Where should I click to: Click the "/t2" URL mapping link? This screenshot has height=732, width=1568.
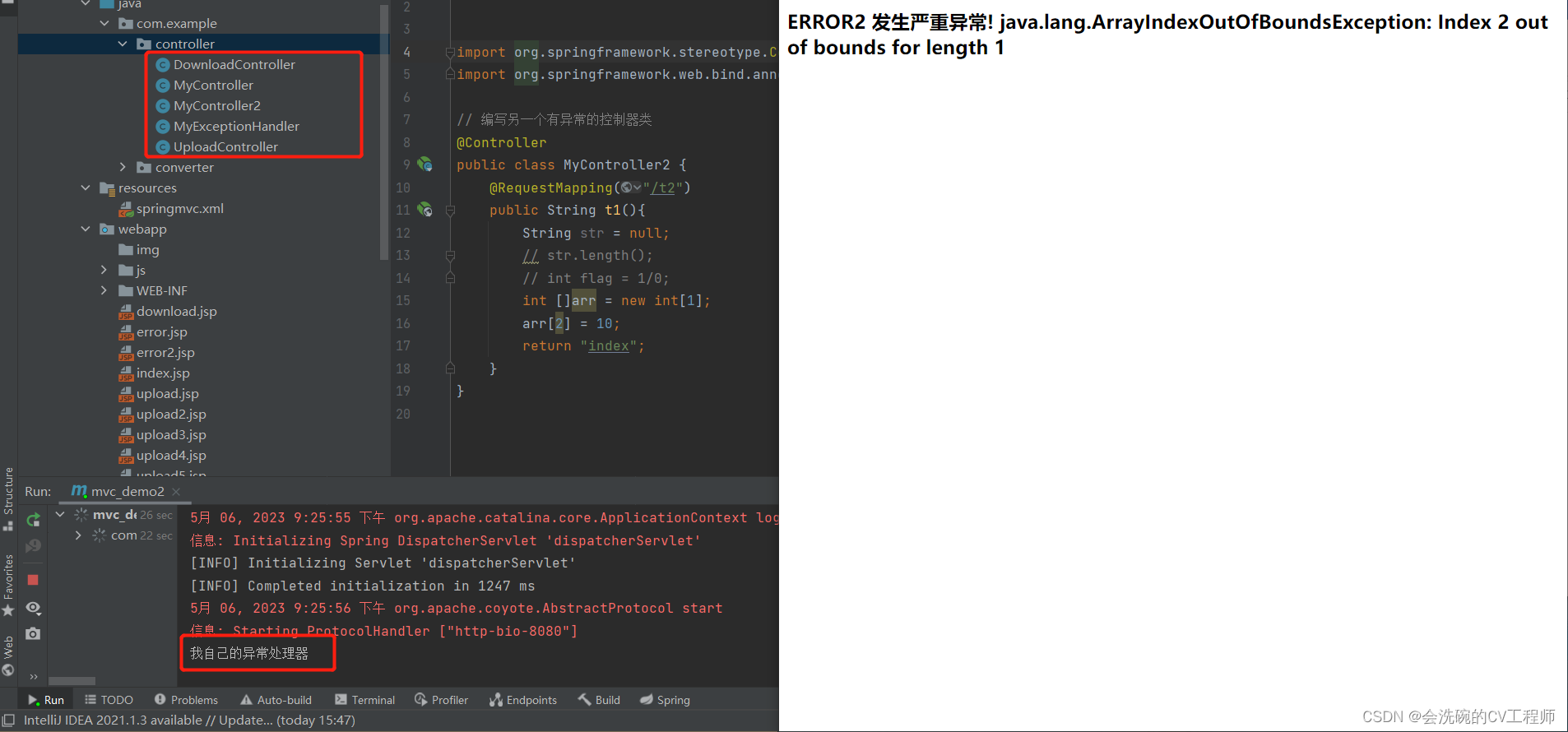(x=662, y=188)
